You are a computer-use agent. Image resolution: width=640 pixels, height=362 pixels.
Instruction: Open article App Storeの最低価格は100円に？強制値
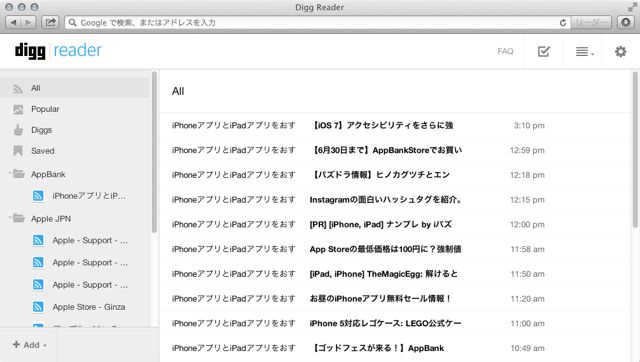385,249
